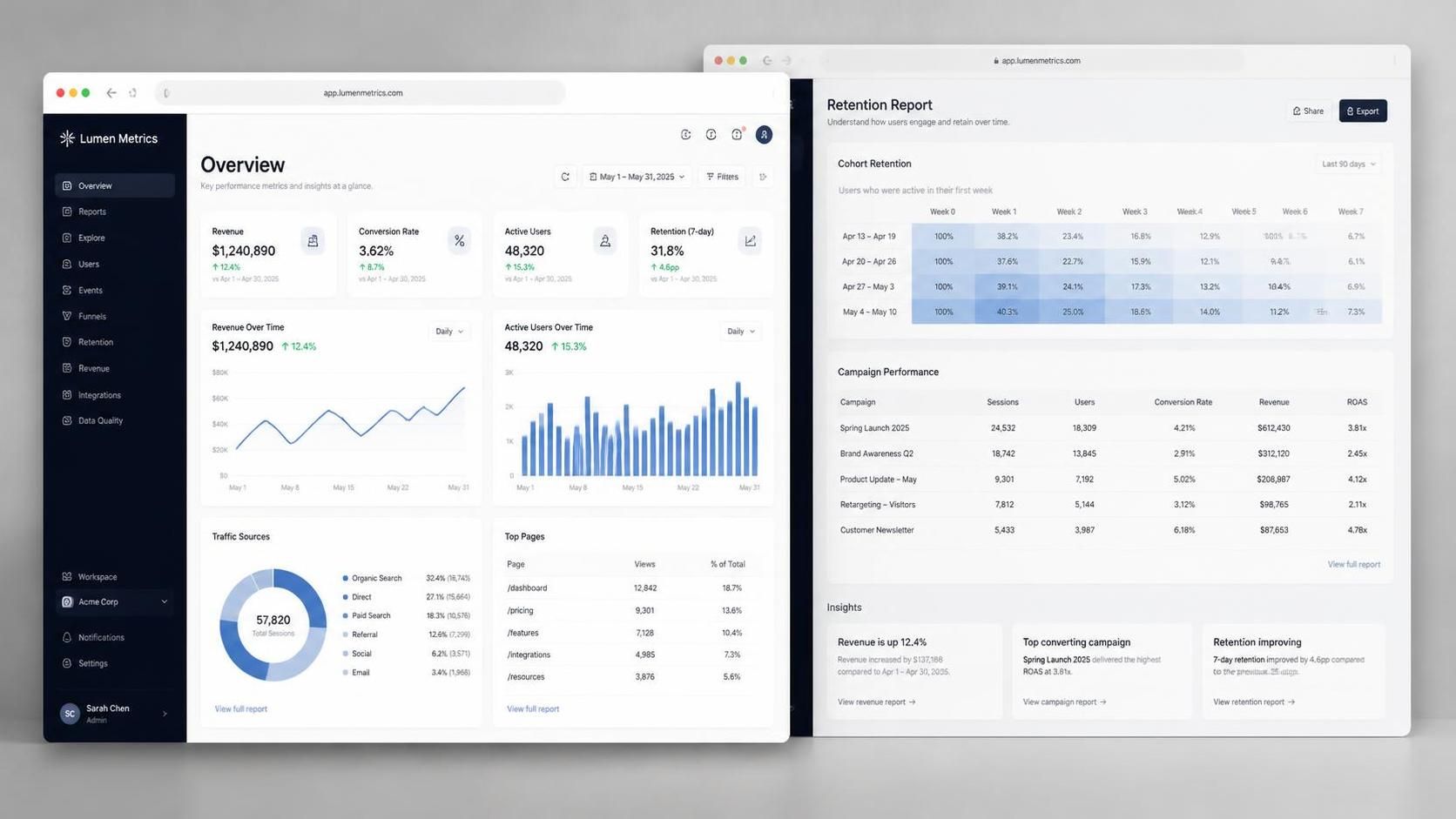This screenshot has height=819, width=1456.
Task: Click the Spring Launch 2025 campaign row name
Action: point(874,428)
